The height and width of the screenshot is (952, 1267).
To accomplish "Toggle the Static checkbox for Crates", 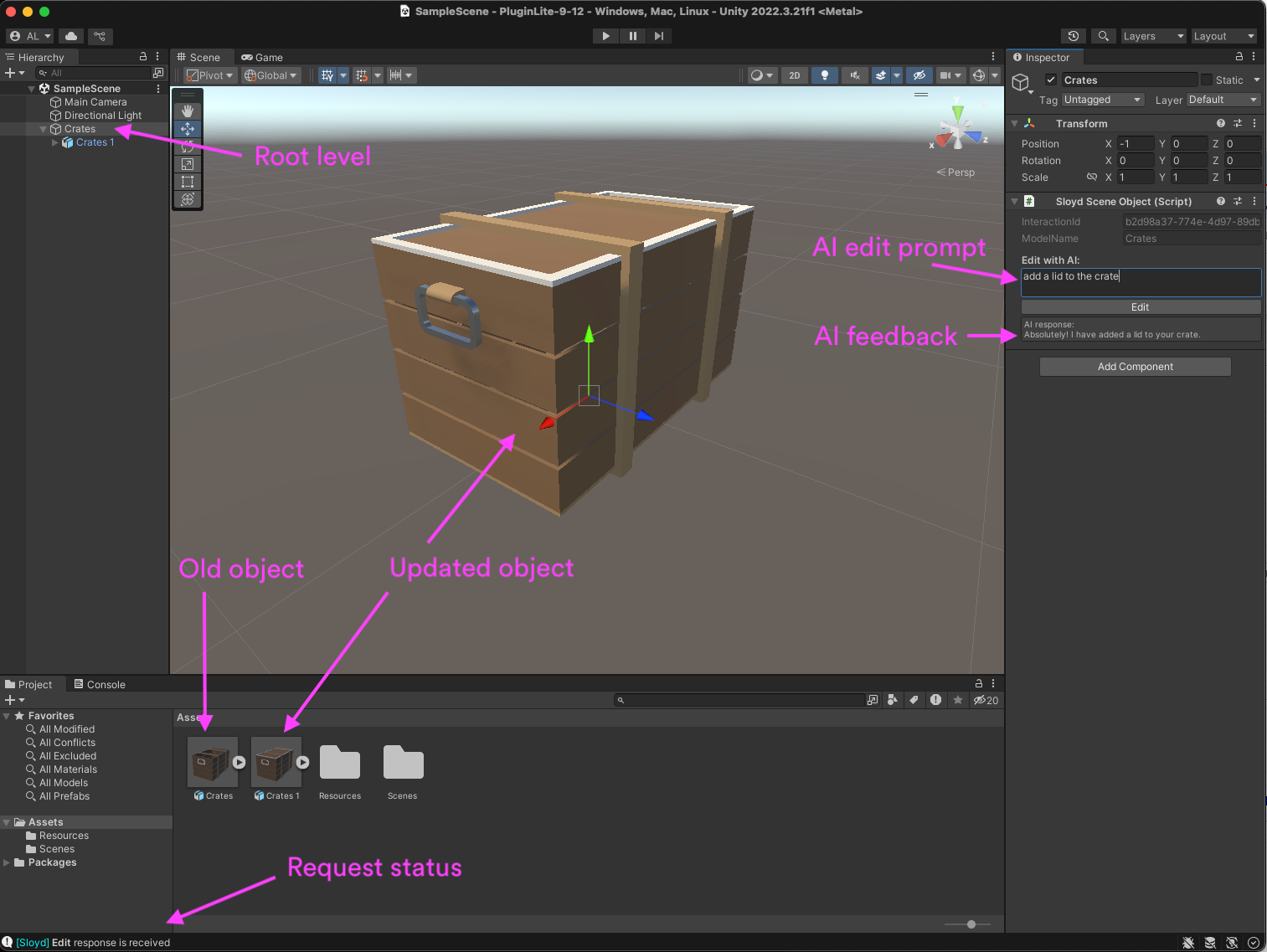I will [x=1207, y=80].
